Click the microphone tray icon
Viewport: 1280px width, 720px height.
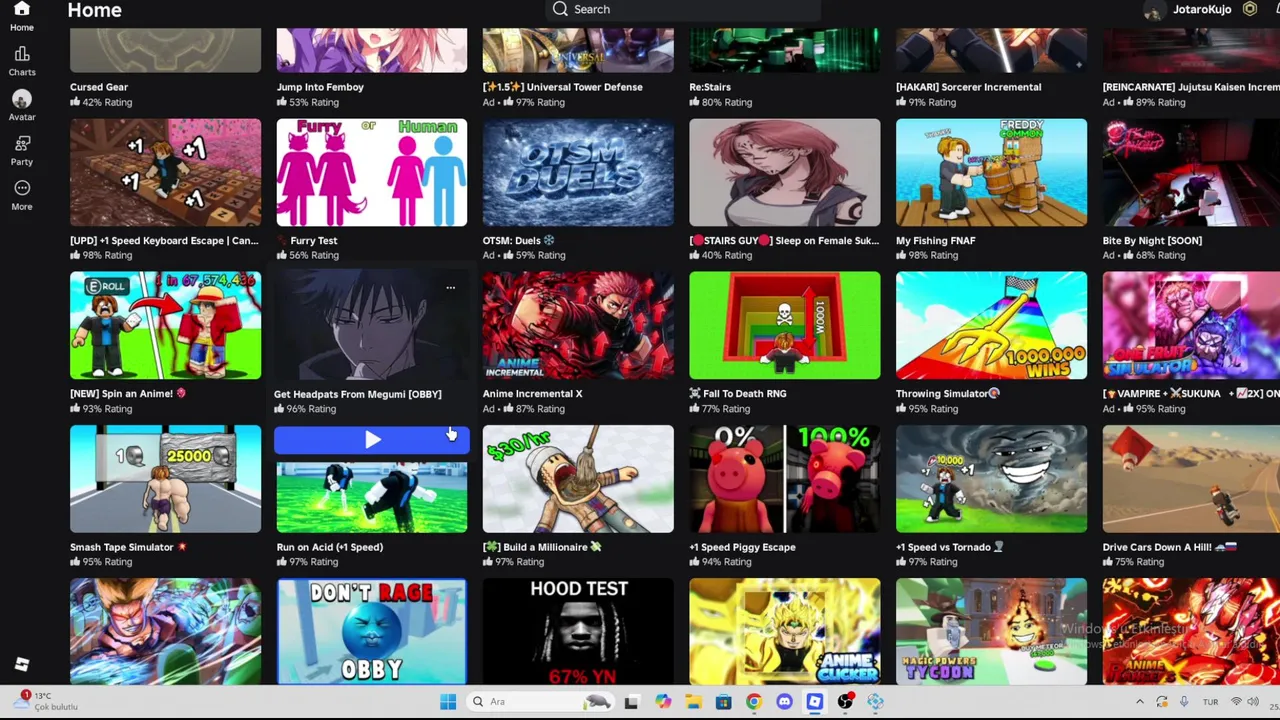click(x=1184, y=702)
